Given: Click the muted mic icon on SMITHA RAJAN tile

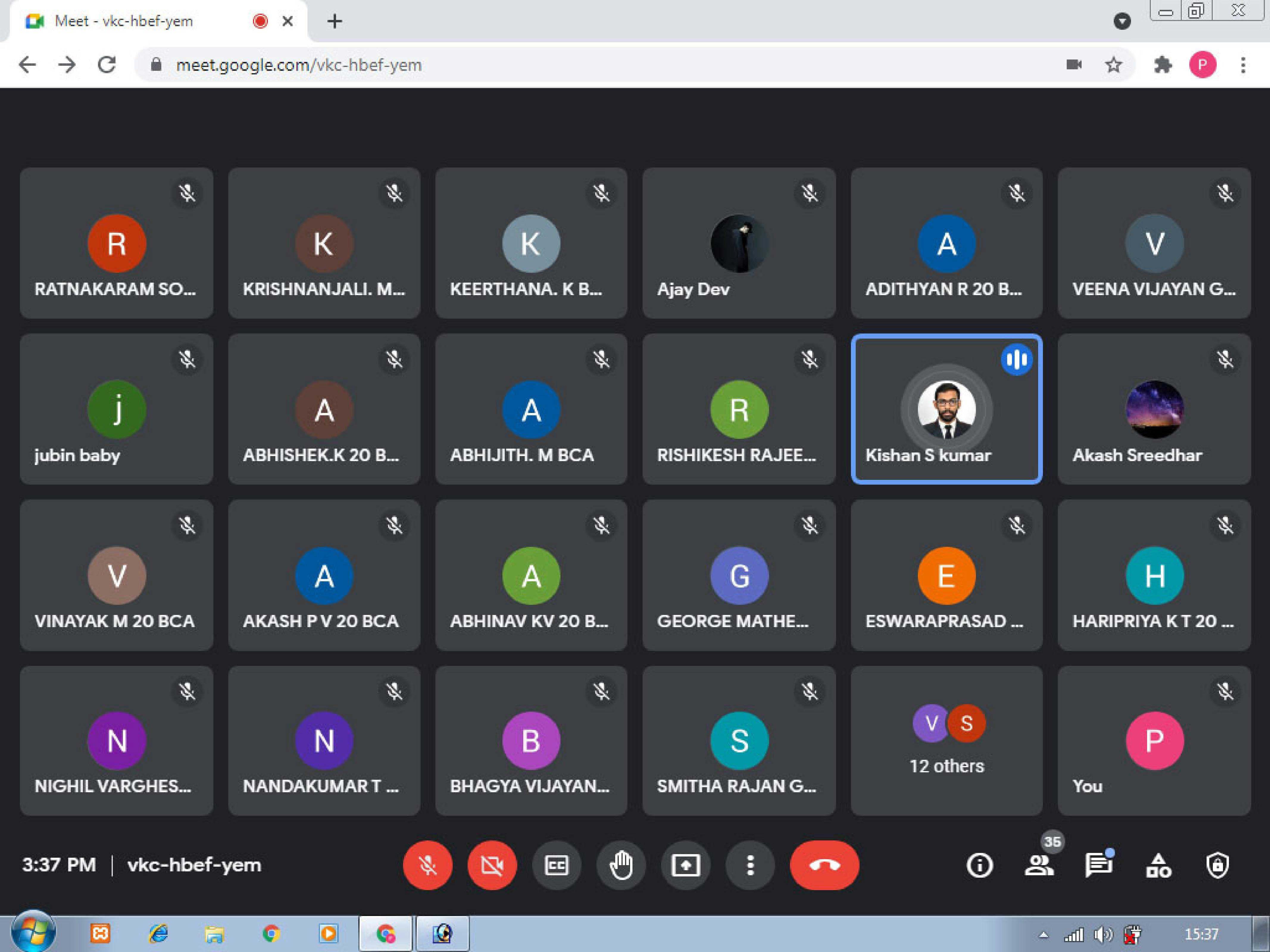Looking at the screenshot, I should click(x=810, y=691).
